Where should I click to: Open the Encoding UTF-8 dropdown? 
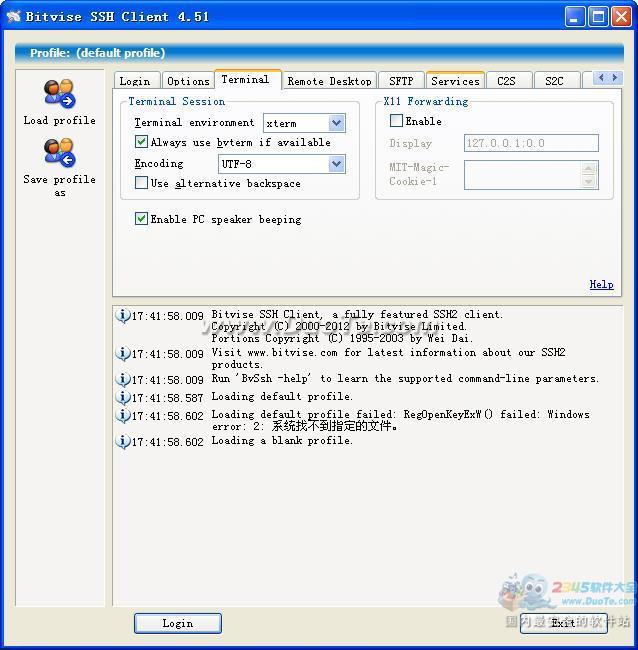[337, 164]
